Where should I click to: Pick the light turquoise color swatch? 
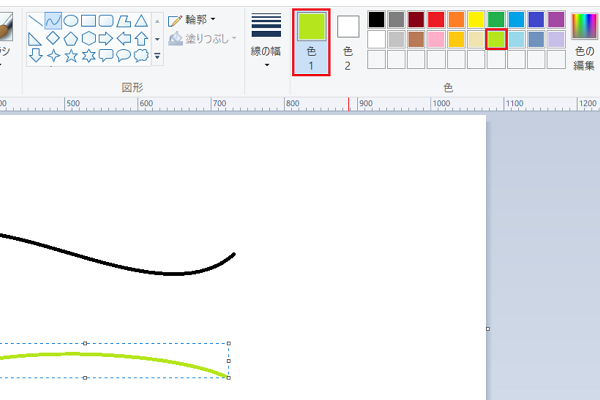pyautogui.click(x=516, y=39)
